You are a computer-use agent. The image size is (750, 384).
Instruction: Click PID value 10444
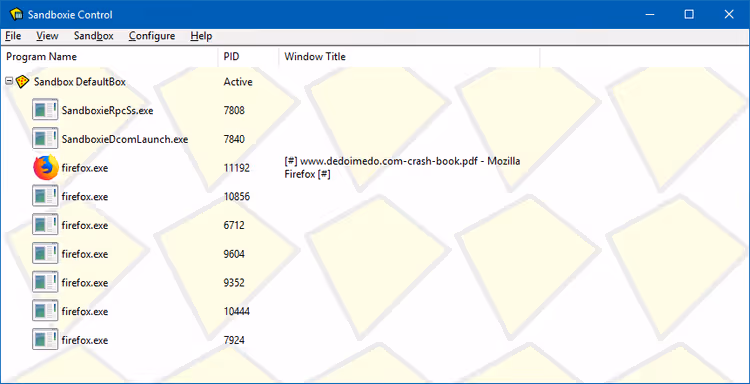(x=237, y=311)
